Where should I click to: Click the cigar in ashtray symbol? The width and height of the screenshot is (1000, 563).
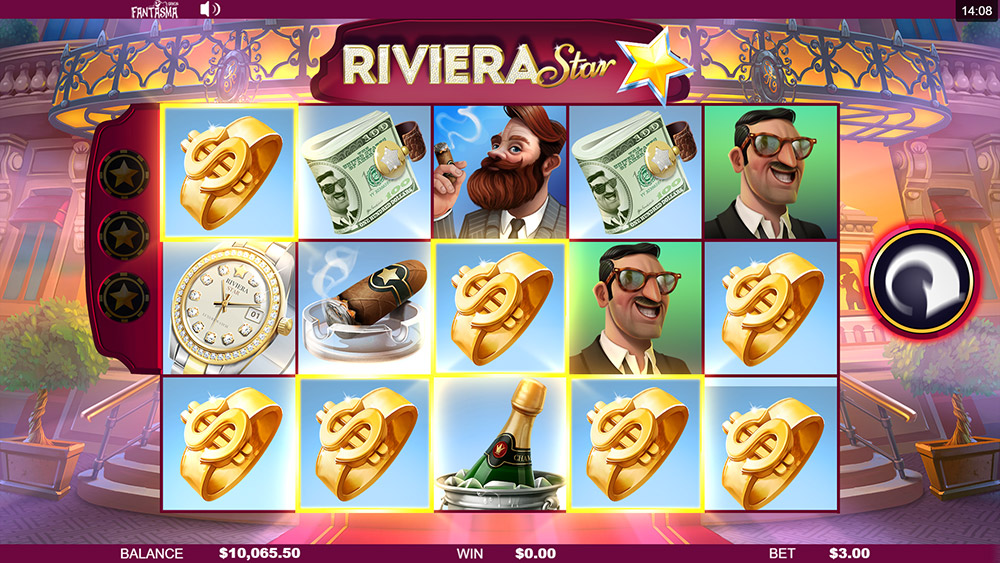click(x=364, y=307)
